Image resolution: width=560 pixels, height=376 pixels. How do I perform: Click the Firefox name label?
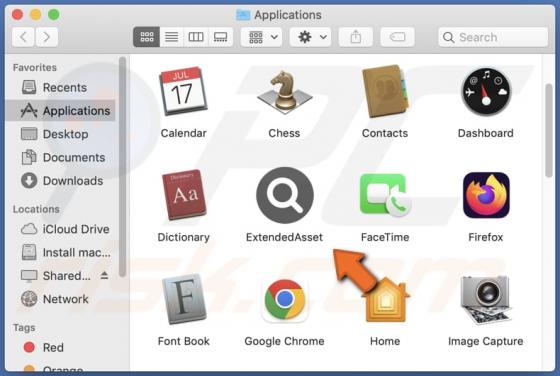486,237
